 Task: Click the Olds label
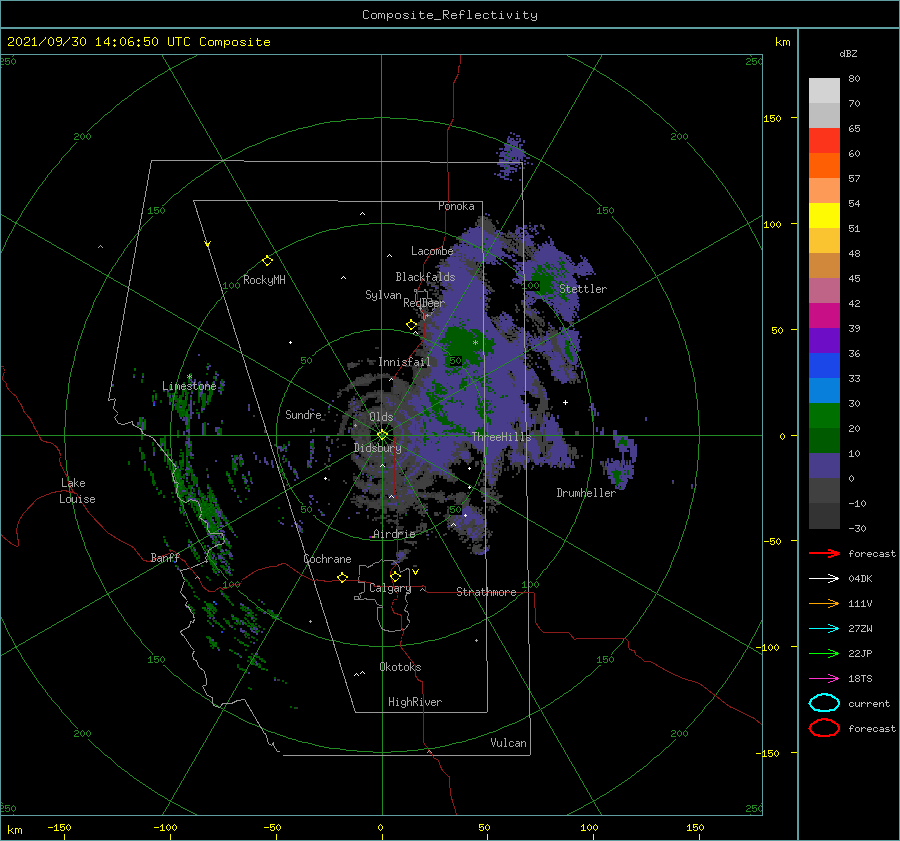pyautogui.click(x=381, y=417)
